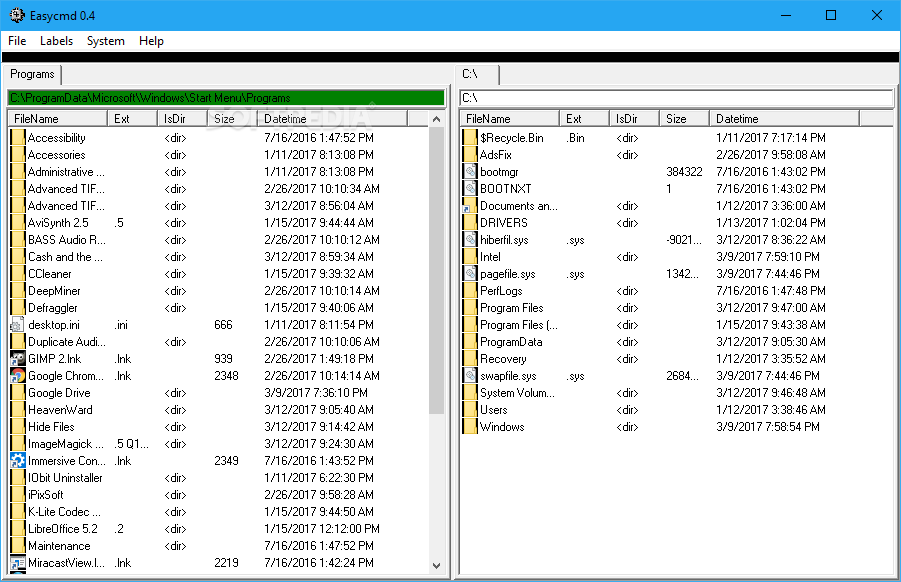
Task: Select the Program Files entry text
Action: [511, 308]
